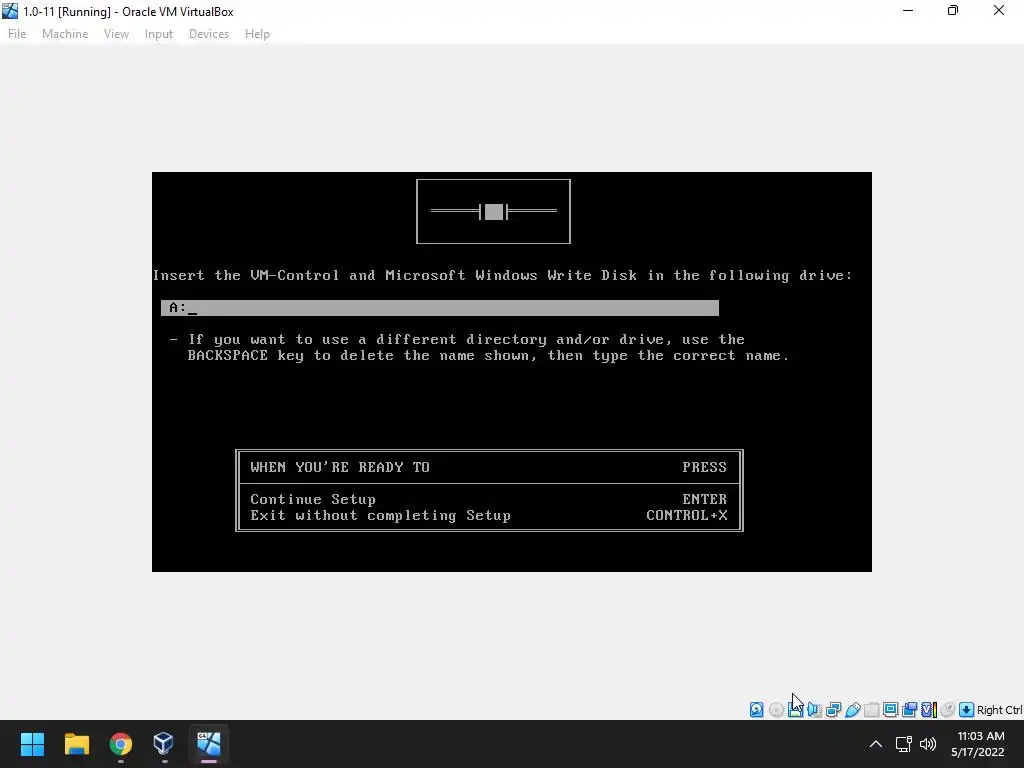Open the Machine menu
Viewport: 1024px width, 768px height.
click(65, 34)
